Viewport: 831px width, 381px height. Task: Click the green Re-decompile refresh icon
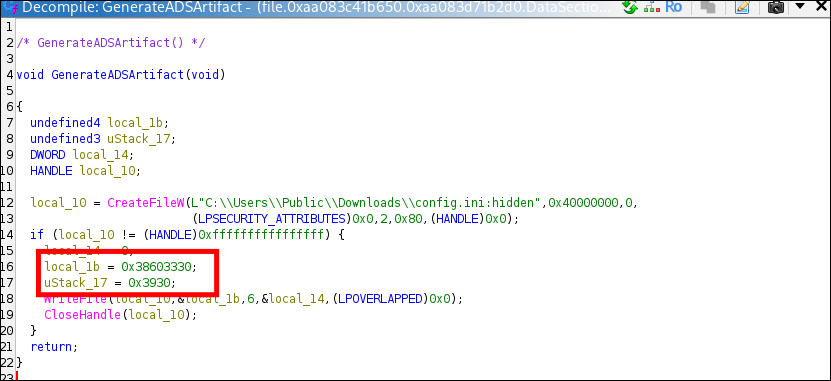coord(630,7)
